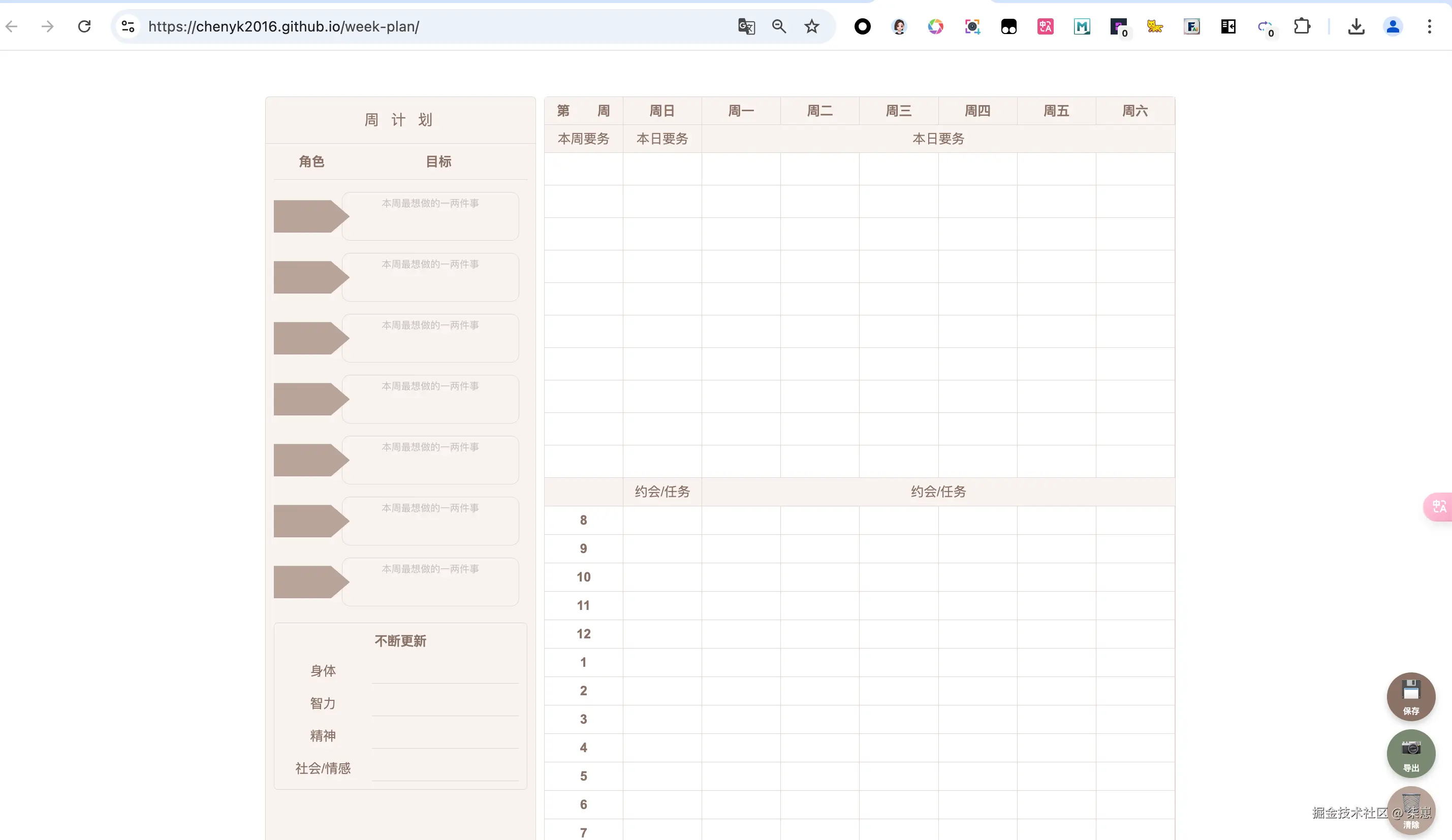Click the address bar URL text

[x=283, y=26]
